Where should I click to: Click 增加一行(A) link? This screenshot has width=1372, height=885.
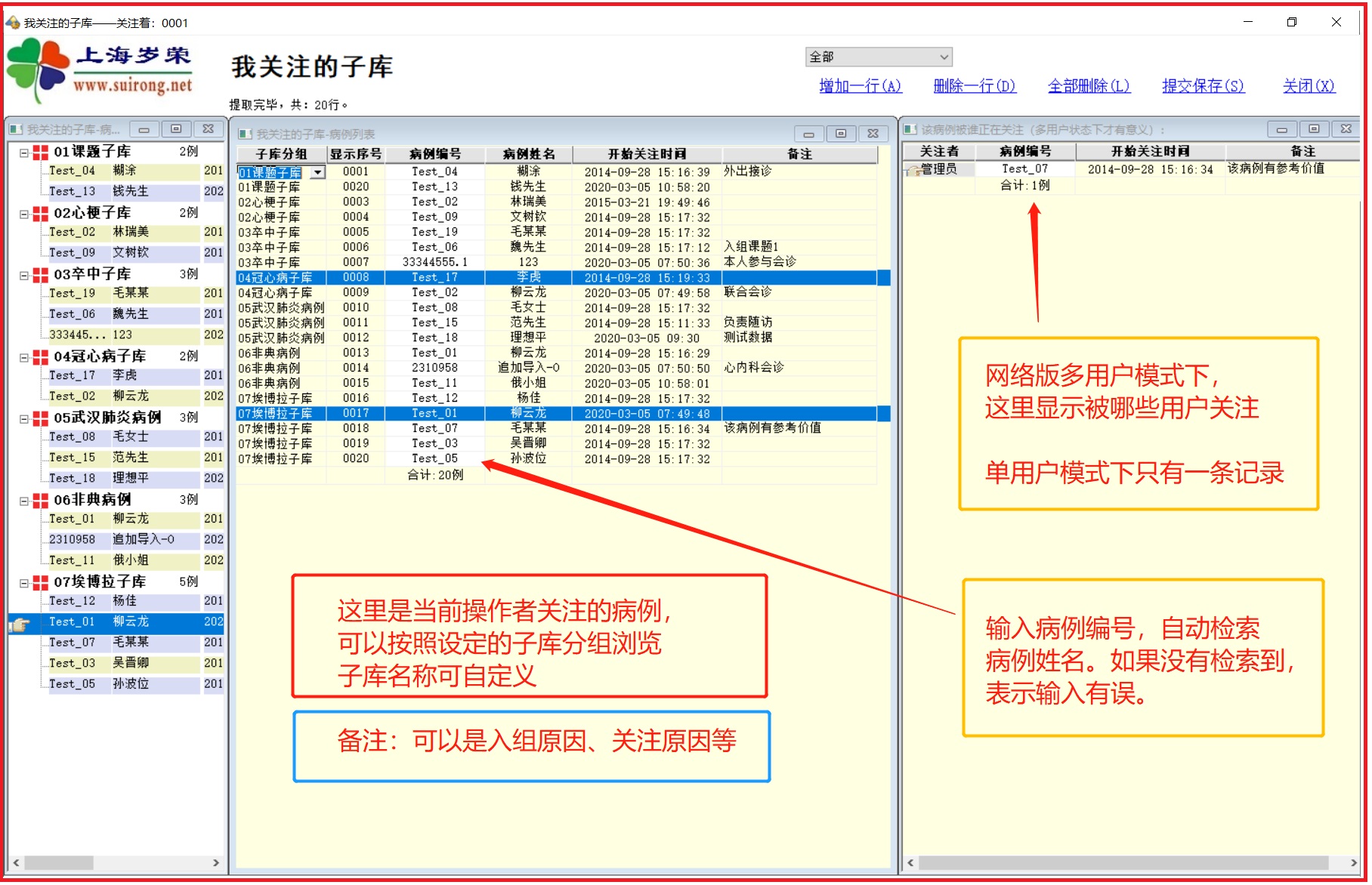861,86
